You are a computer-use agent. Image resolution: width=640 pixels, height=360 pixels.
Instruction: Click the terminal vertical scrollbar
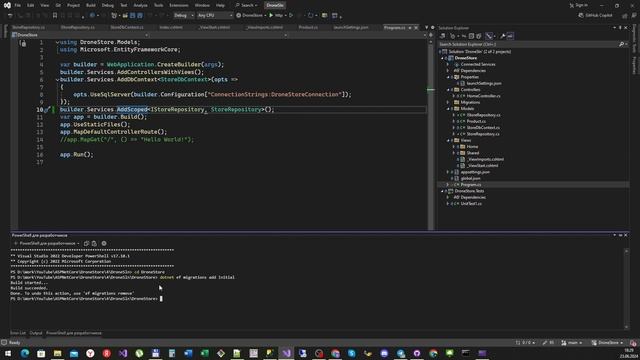click(x=627, y=288)
